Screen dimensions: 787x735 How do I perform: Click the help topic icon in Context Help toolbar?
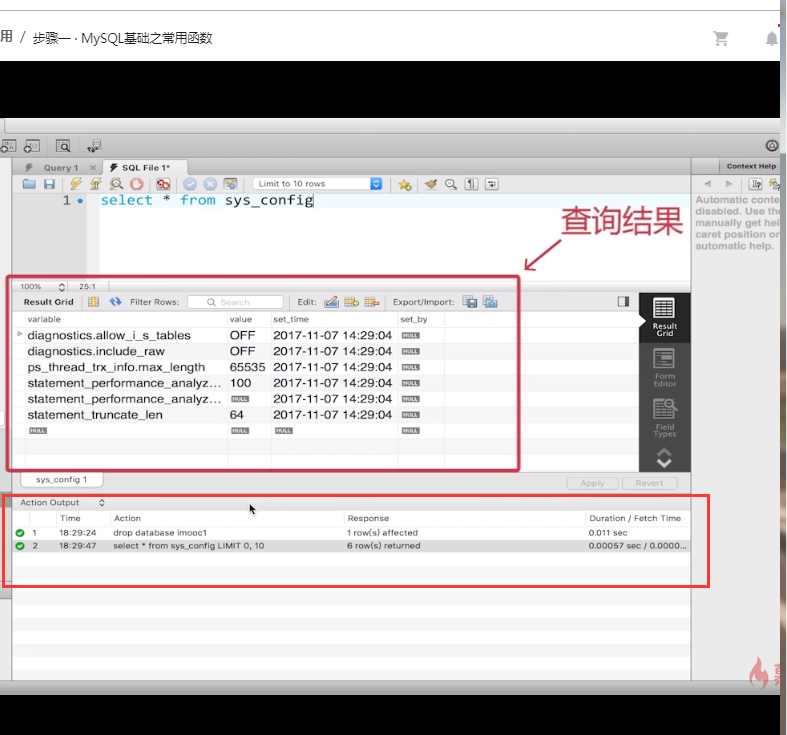(755, 184)
